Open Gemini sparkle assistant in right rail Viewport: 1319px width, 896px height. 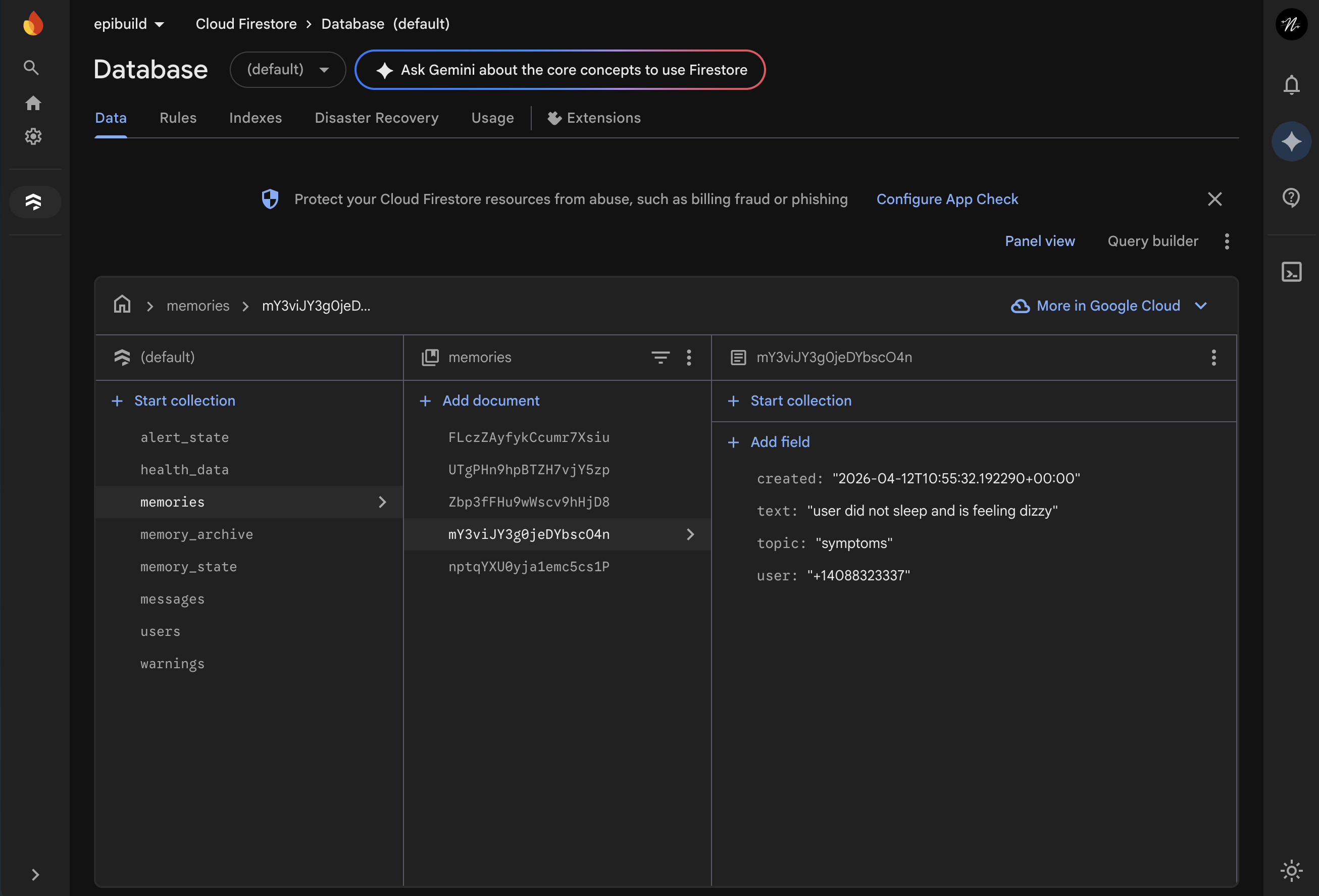click(1291, 141)
